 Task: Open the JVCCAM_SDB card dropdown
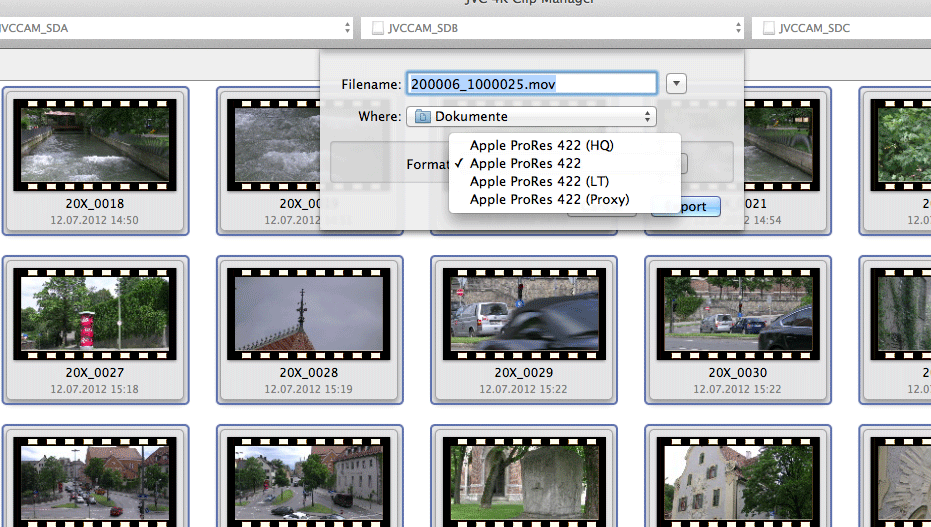click(x=554, y=28)
